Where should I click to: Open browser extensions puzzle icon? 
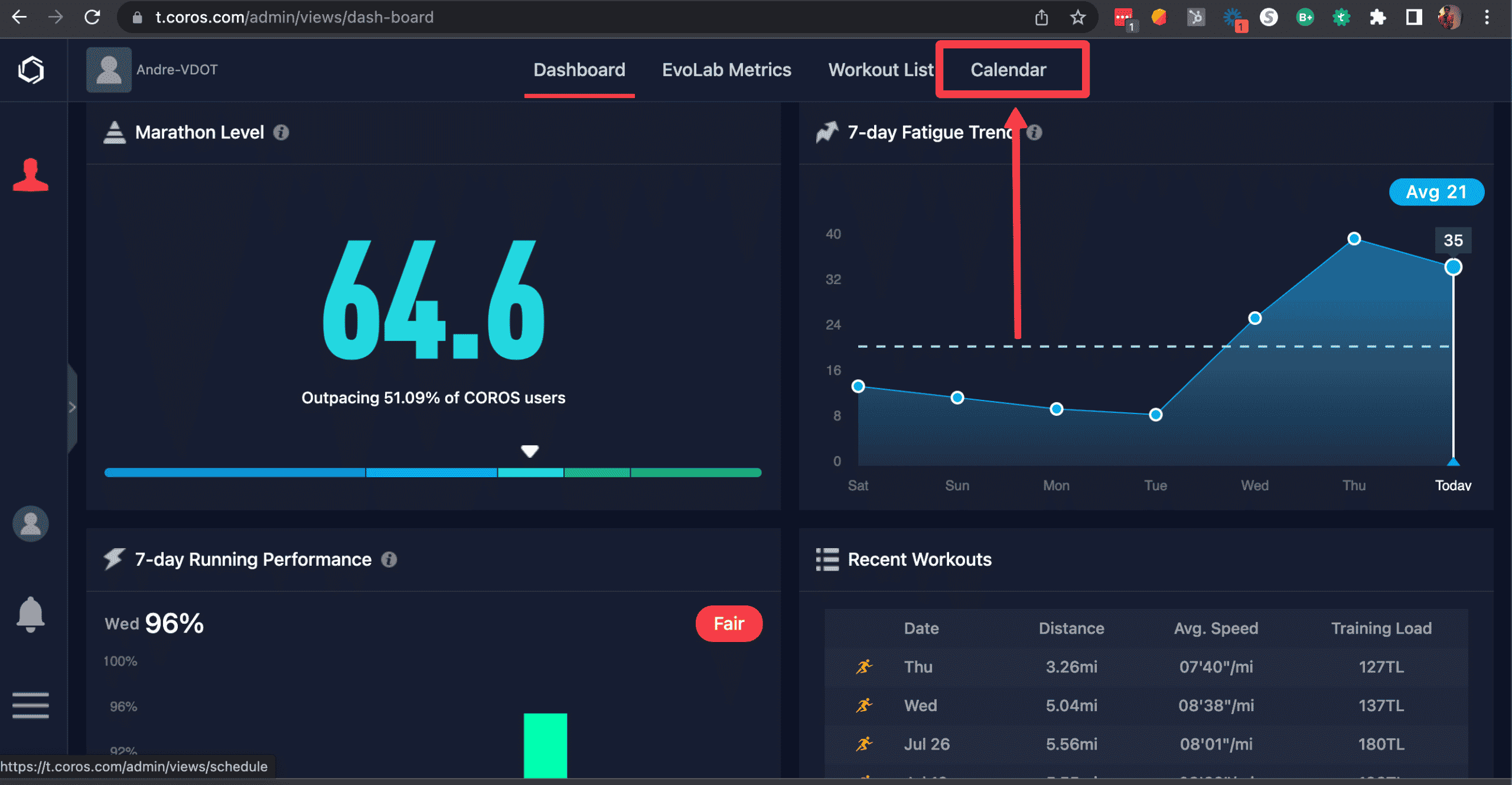(1377, 17)
